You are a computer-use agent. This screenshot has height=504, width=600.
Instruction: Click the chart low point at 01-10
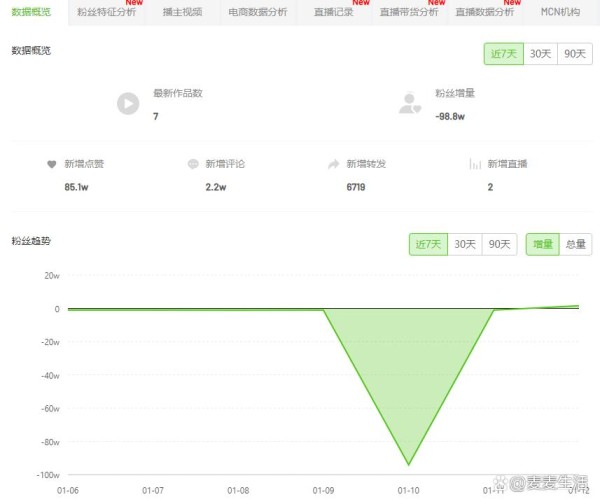tap(409, 465)
